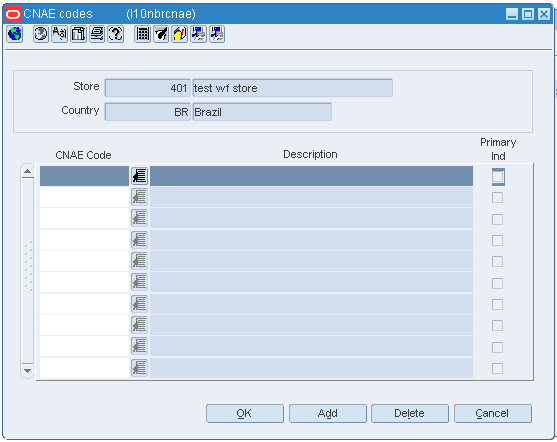The height and width of the screenshot is (442, 557).
Task: Click the save-disk toolbar icon
Action: pyautogui.click(x=78, y=34)
